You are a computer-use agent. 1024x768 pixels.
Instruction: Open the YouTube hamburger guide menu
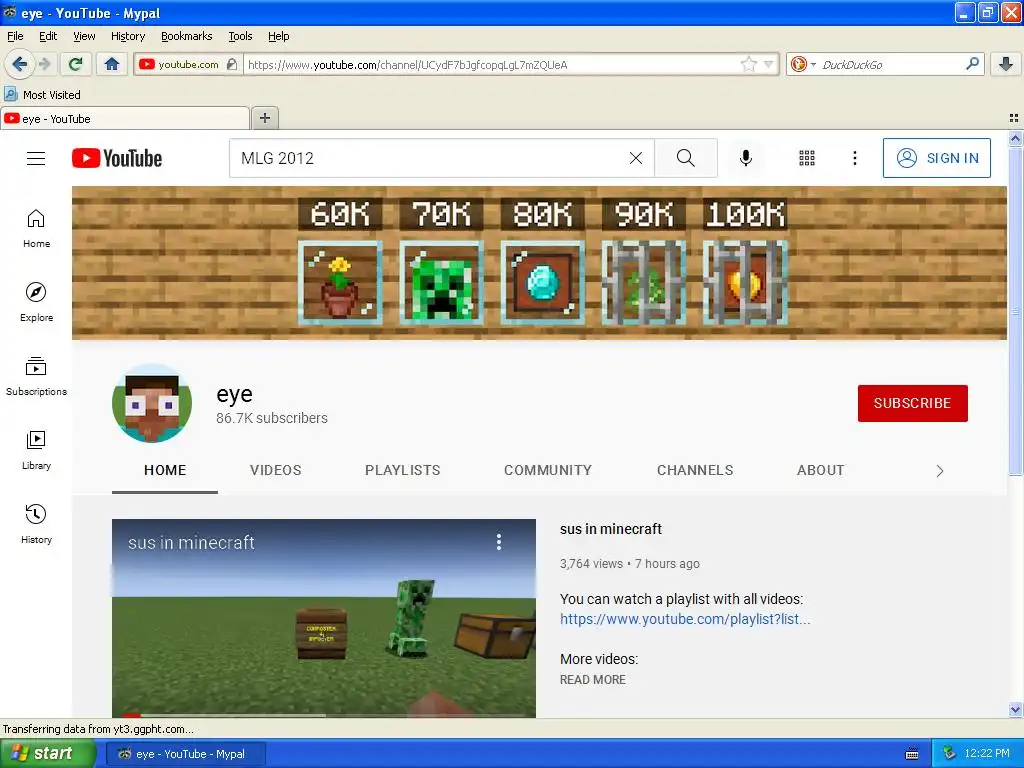click(x=36, y=158)
